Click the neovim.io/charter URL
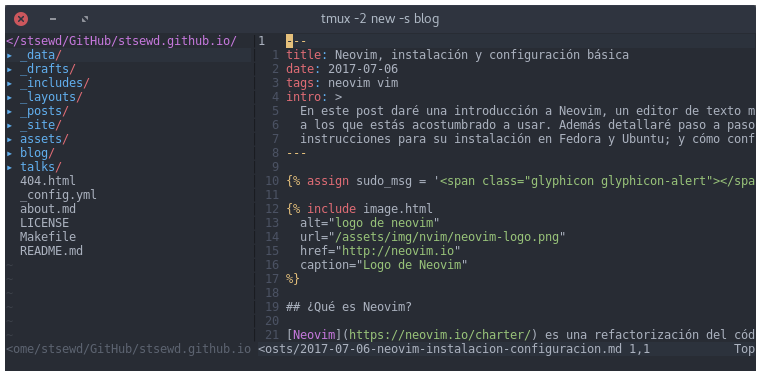 (440, 335)
